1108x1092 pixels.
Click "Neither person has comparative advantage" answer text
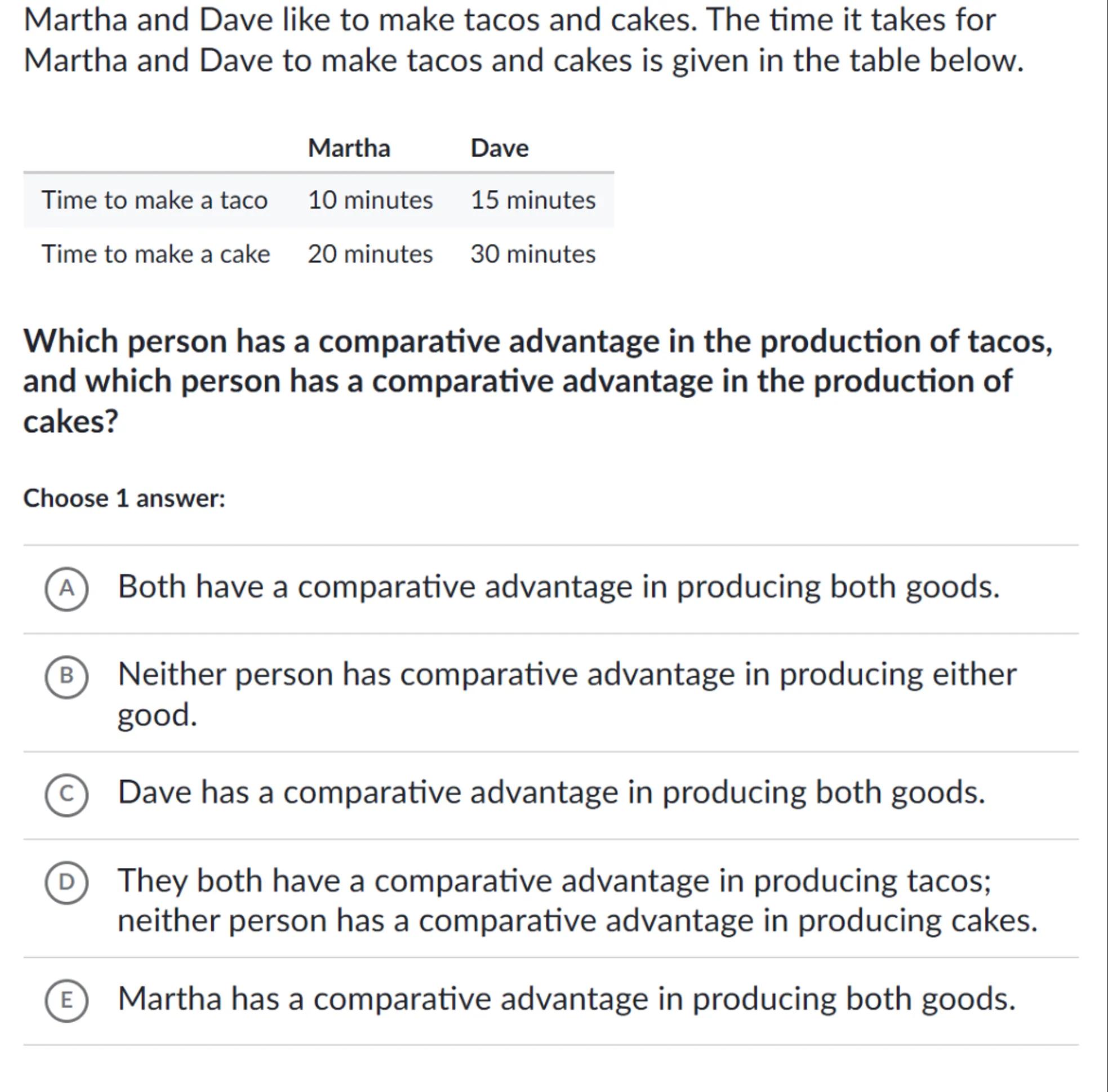566,675
